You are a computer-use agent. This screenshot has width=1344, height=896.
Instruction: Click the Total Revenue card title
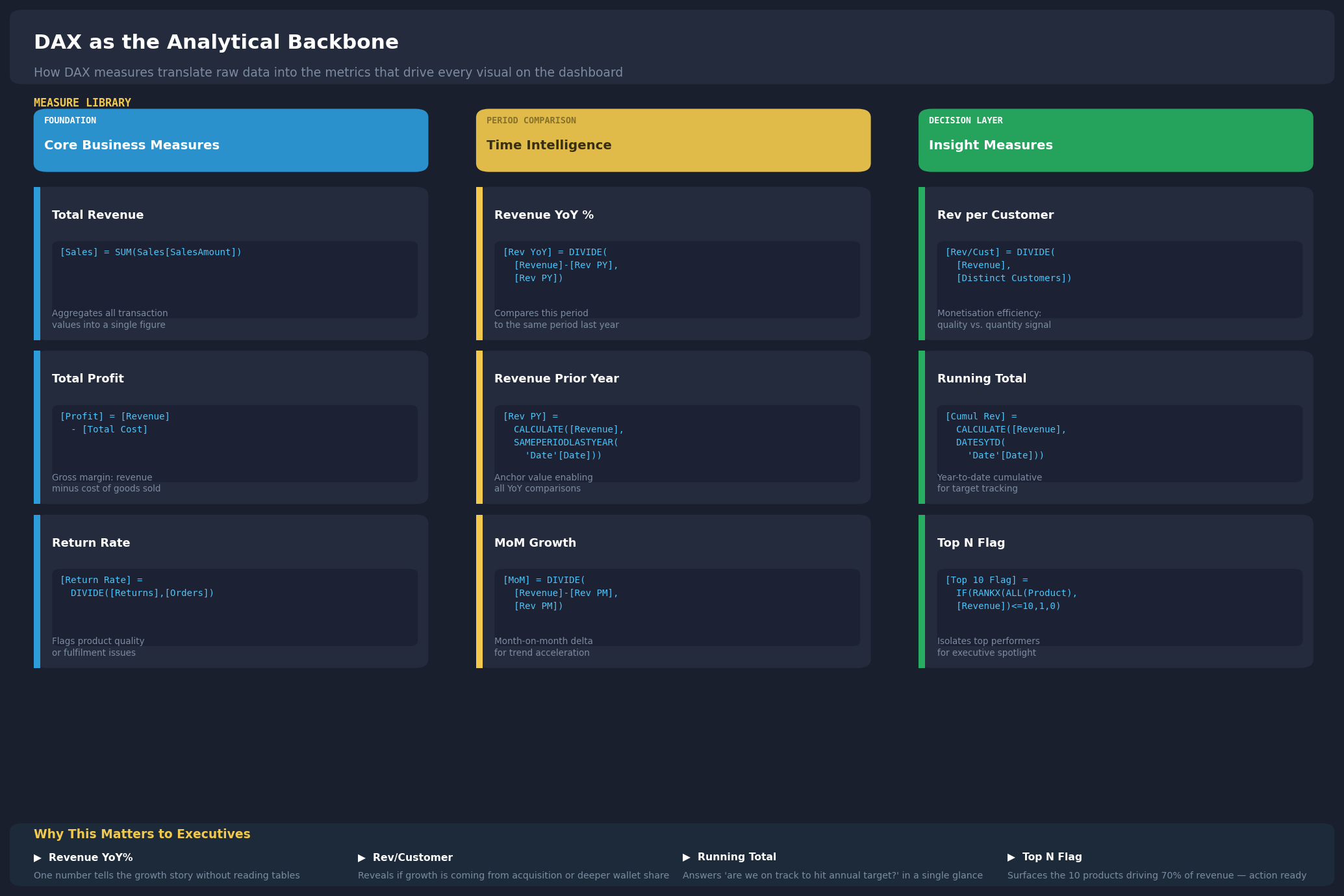98,215
